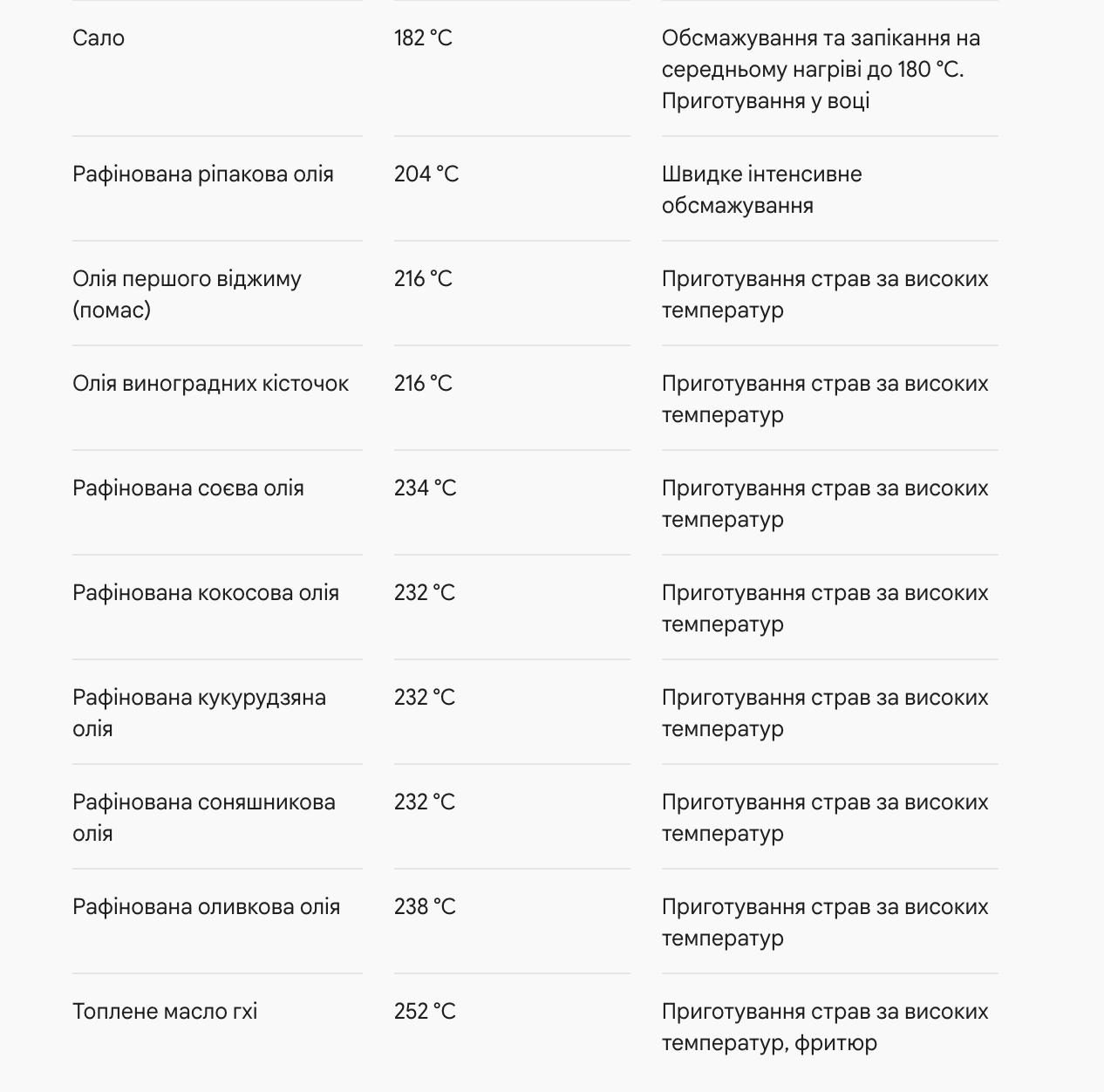
Task: Click 'Рафінована соєва олія' cell
Action: (x=188, y=488)
